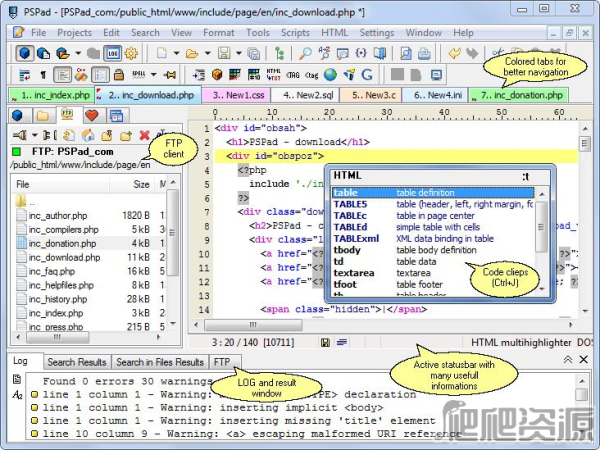Click the globe browser preview icon
Image resolution: width=600 pixels, height=450 pixels.
click(x=330, y=75)
